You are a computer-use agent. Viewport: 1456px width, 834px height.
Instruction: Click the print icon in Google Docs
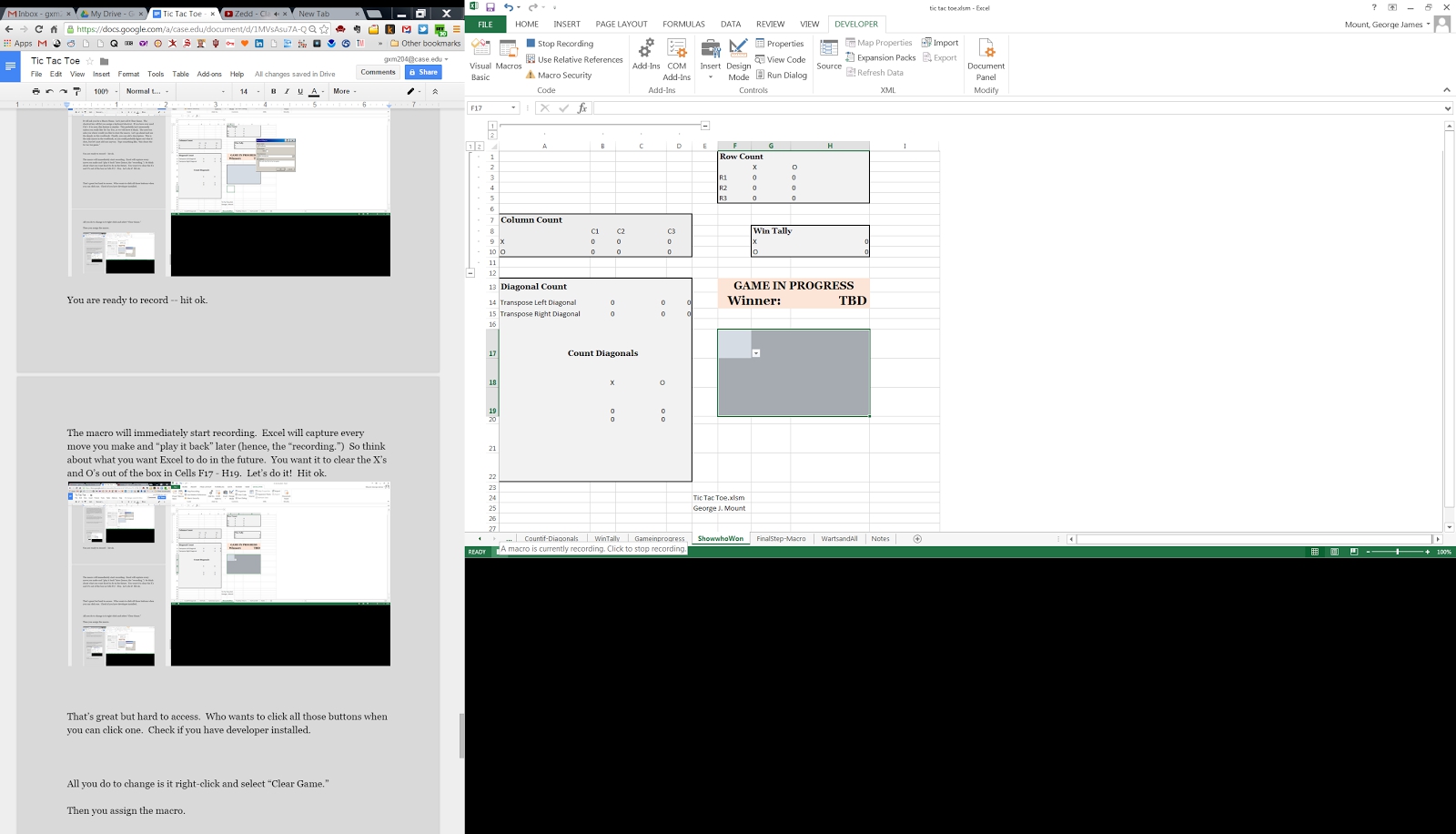pyautogui.click(x=35, y=91)
